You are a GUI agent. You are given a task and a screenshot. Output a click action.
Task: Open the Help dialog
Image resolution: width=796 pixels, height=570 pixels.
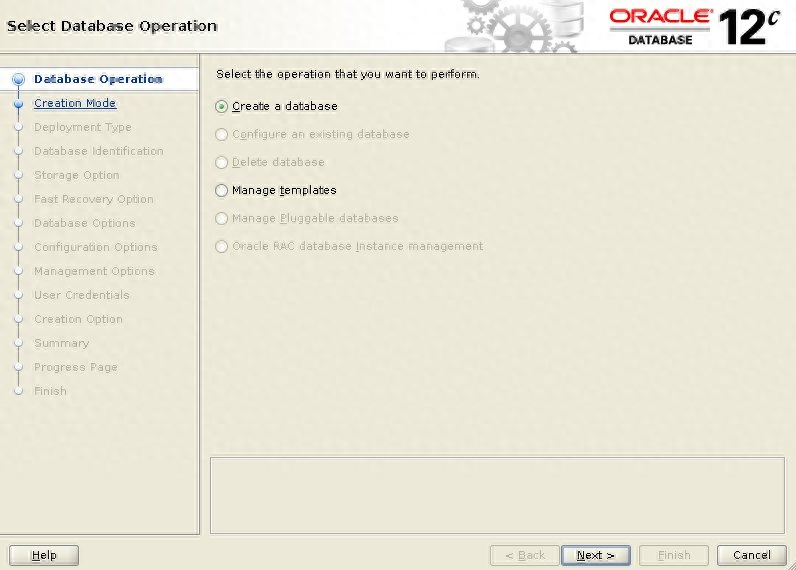[45, 555]
